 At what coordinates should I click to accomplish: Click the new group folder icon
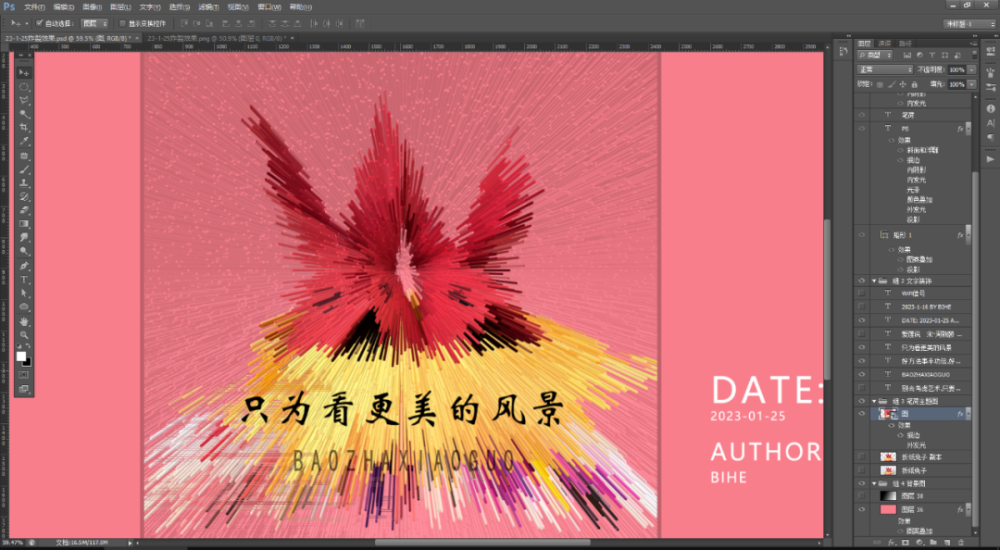point(933,543)
